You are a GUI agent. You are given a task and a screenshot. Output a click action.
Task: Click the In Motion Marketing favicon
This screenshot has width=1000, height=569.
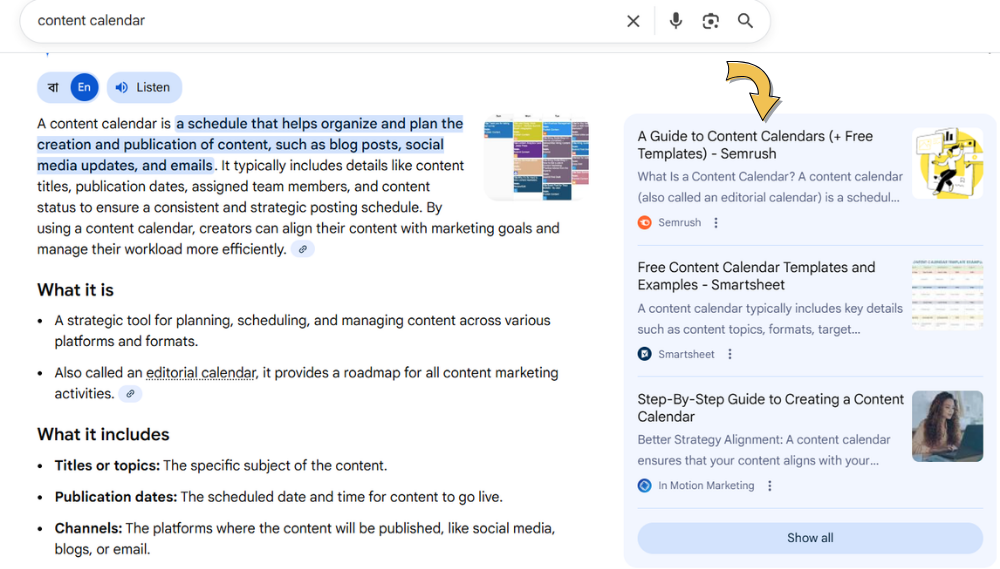pos(645,485)
